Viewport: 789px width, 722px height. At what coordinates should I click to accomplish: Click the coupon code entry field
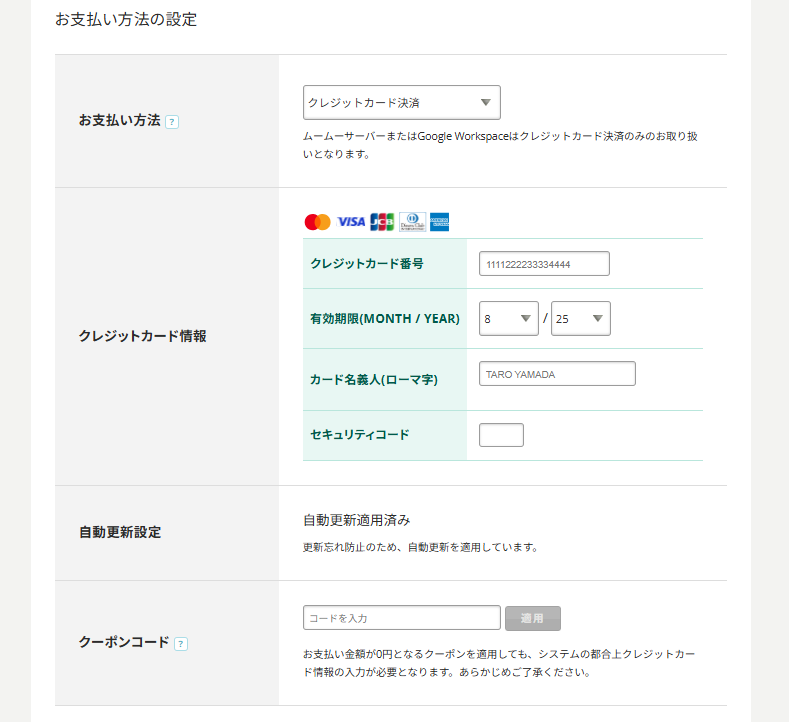click(x=401, y=618)
